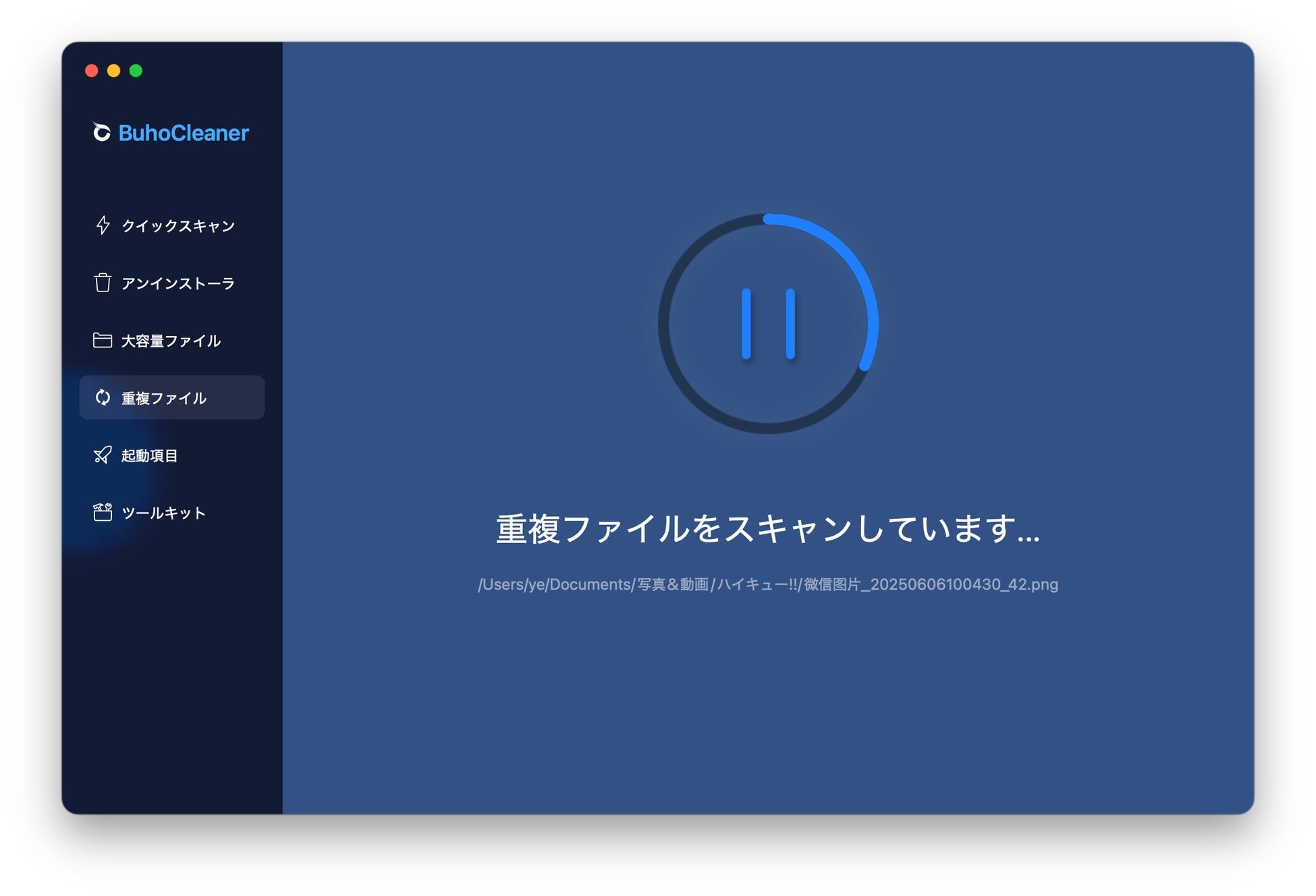This screenshot has height=896, width=1316.
Task: Click the lightning bolt Quick Scan icon
Action: tap(103, 225)
